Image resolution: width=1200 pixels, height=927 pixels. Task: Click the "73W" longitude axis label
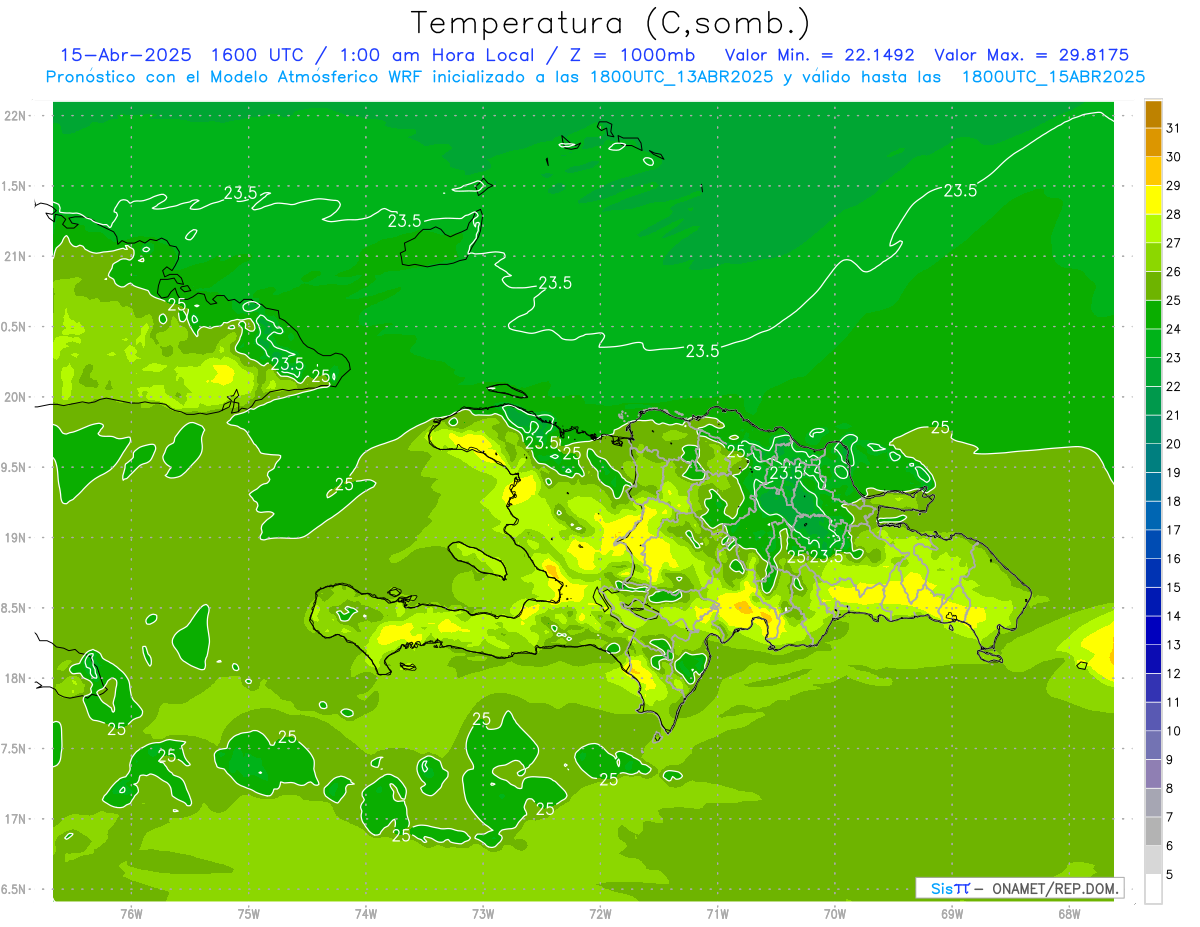tap(483, 914)
